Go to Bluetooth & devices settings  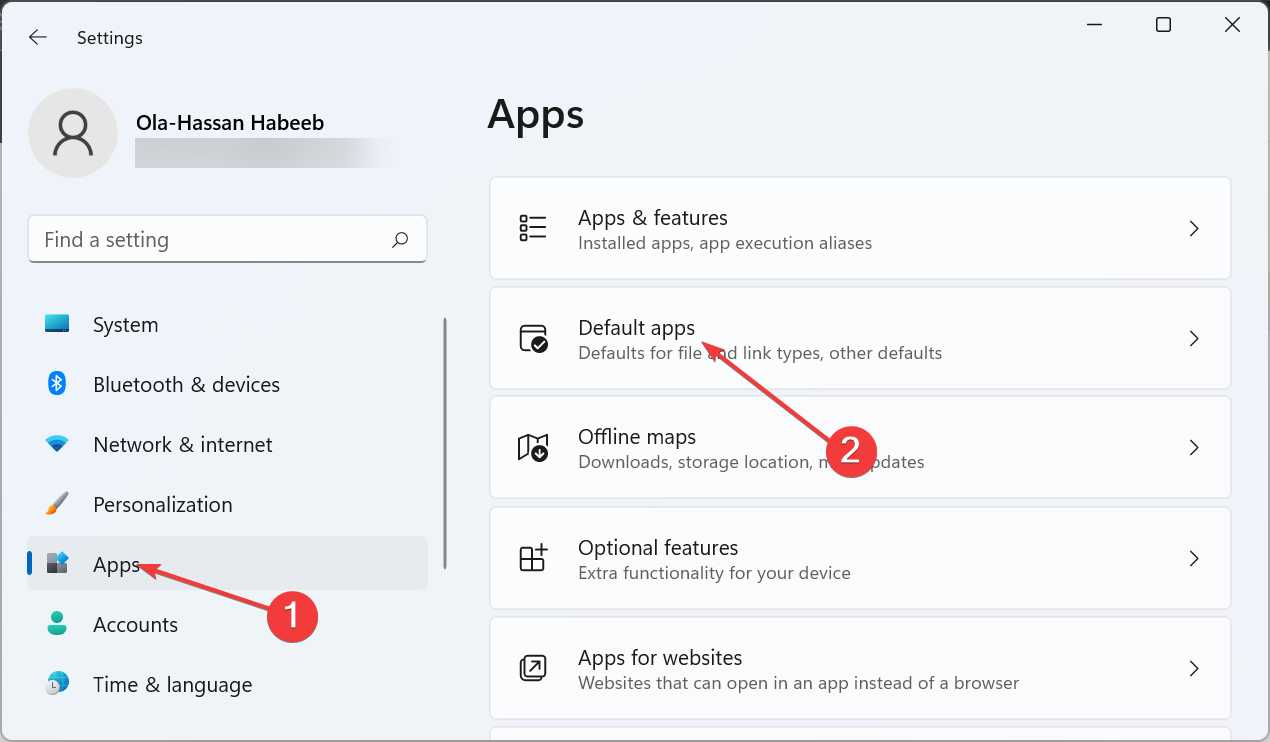[x=227, y=384]
